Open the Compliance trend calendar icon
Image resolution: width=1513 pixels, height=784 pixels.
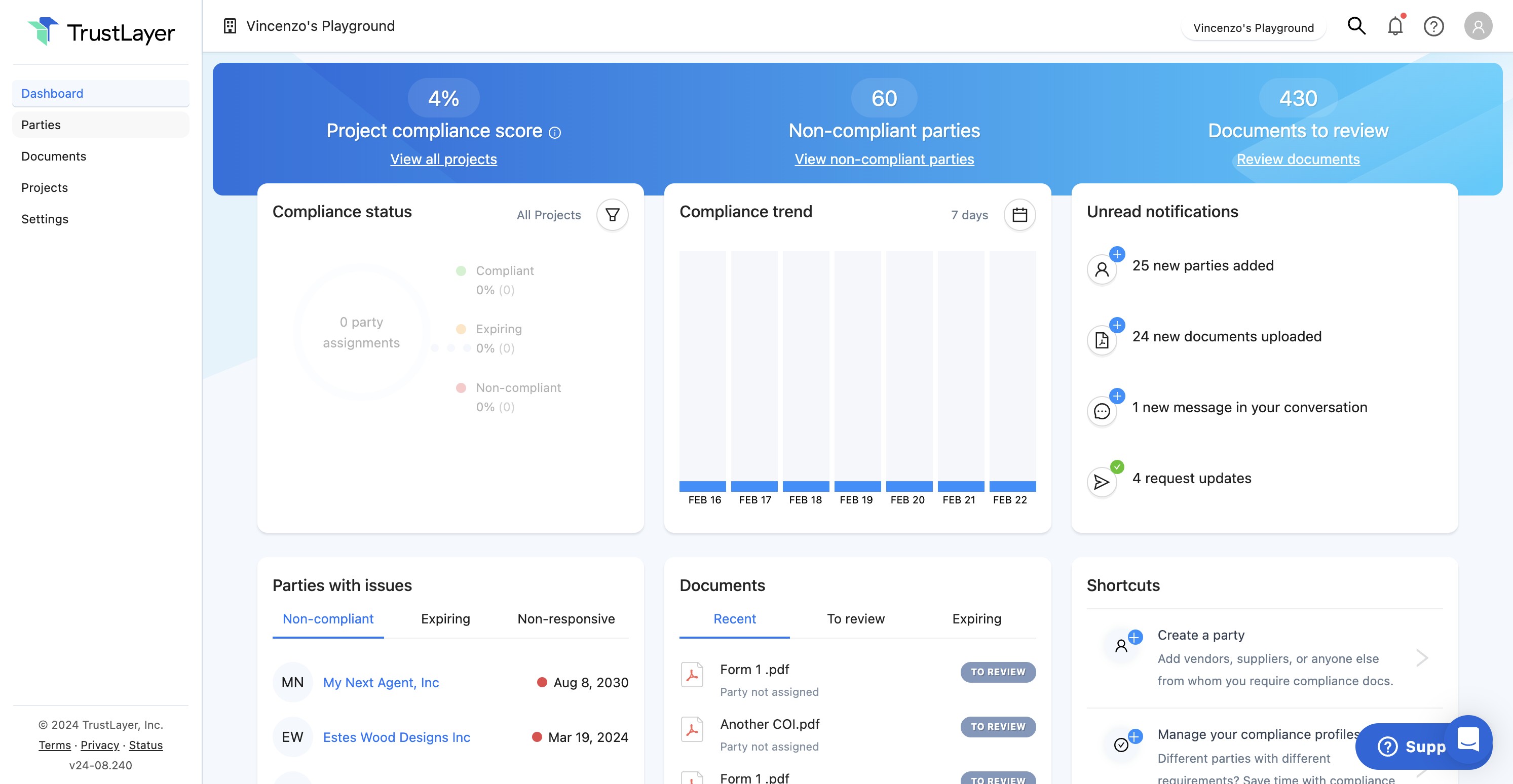tap(1019, 215)
